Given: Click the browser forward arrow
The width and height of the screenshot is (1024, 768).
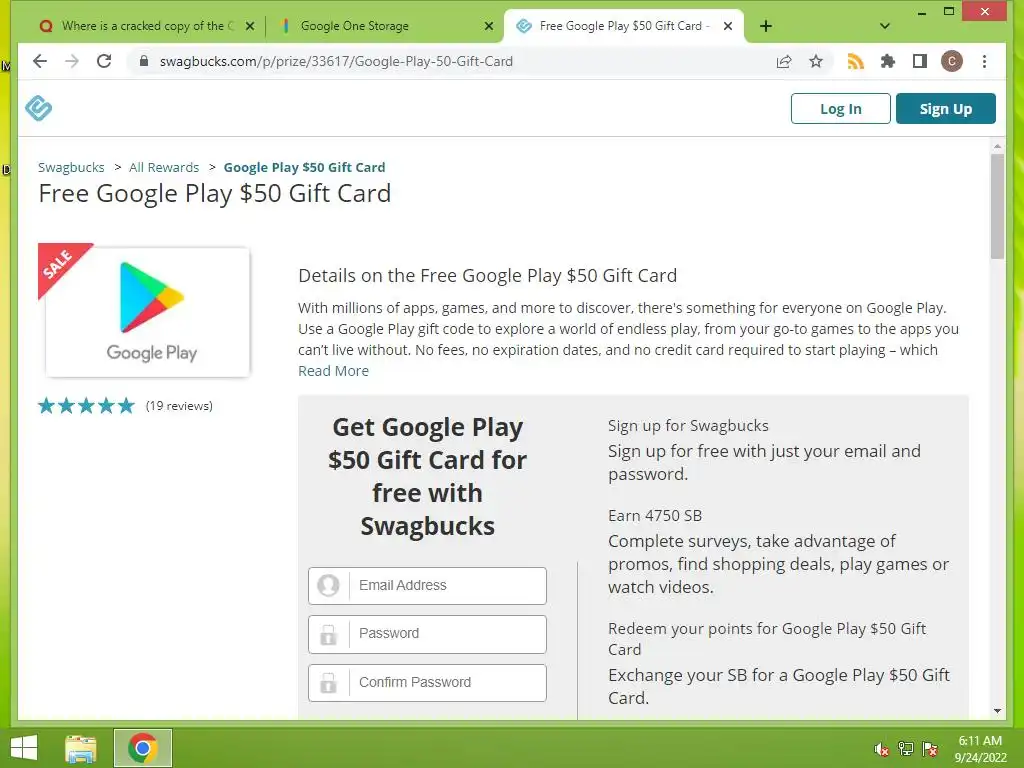Looking at the screenshot, I should (x=72, y=61).
